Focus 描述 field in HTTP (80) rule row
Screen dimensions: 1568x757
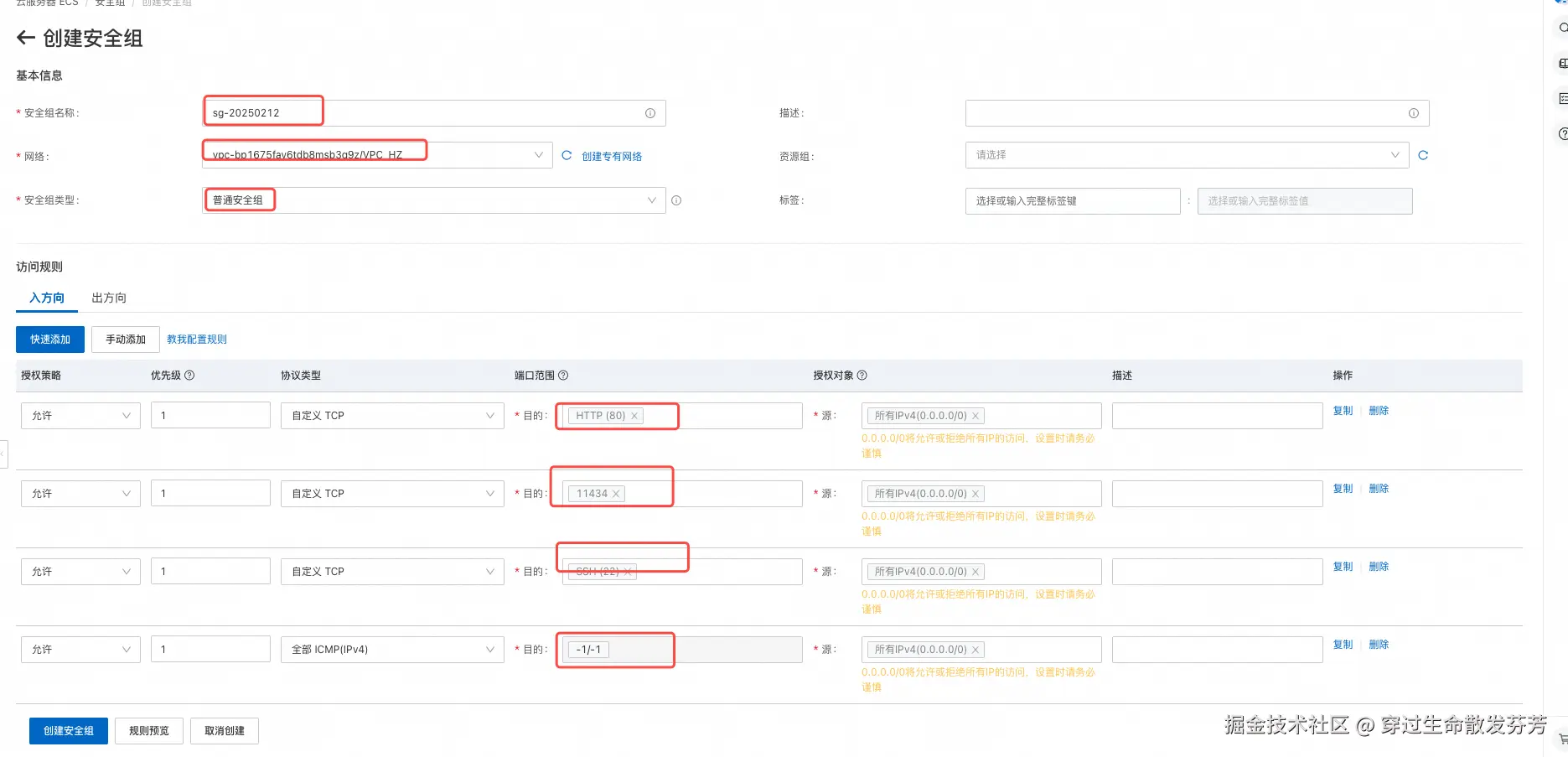[1218, 416]
